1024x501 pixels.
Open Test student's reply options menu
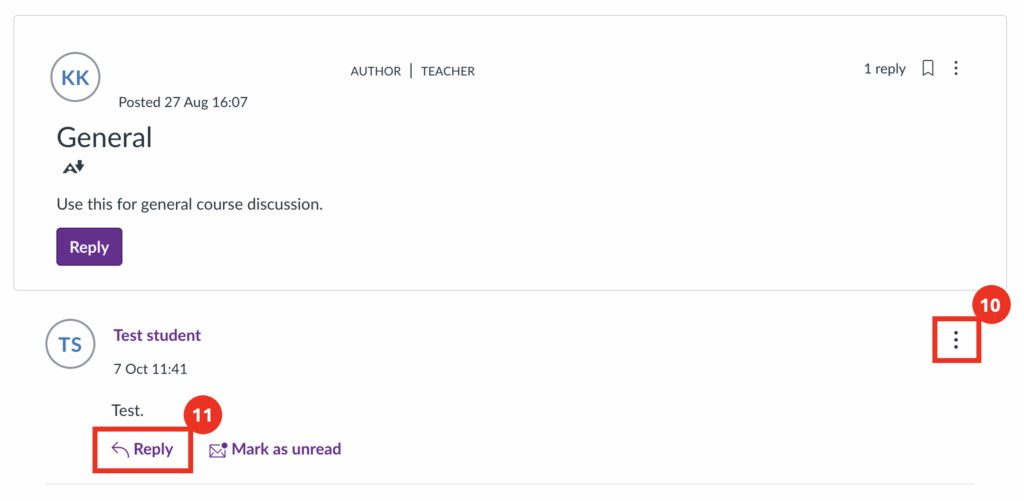[956, 341]
